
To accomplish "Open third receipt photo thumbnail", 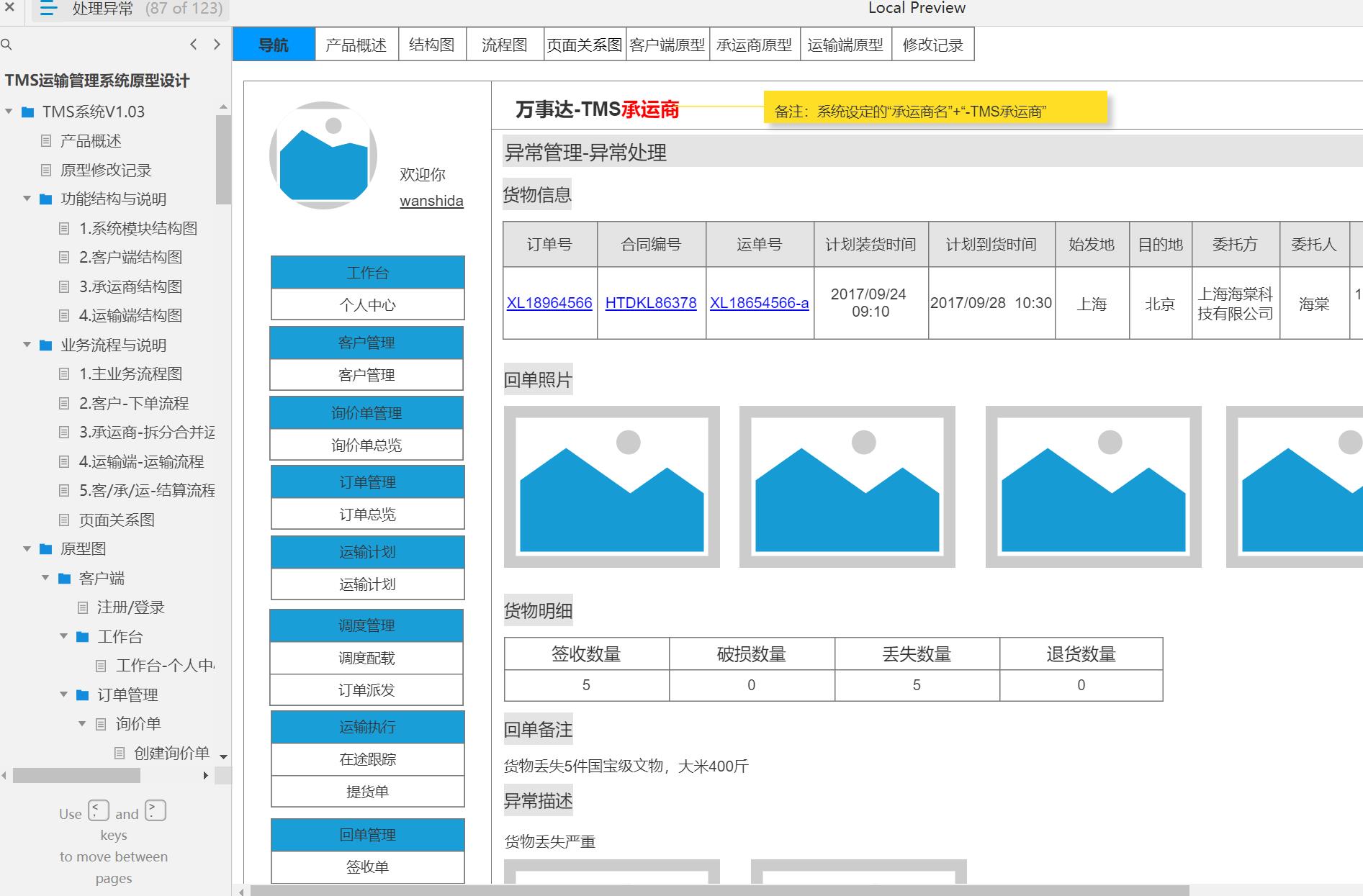I will [1094, 487].
